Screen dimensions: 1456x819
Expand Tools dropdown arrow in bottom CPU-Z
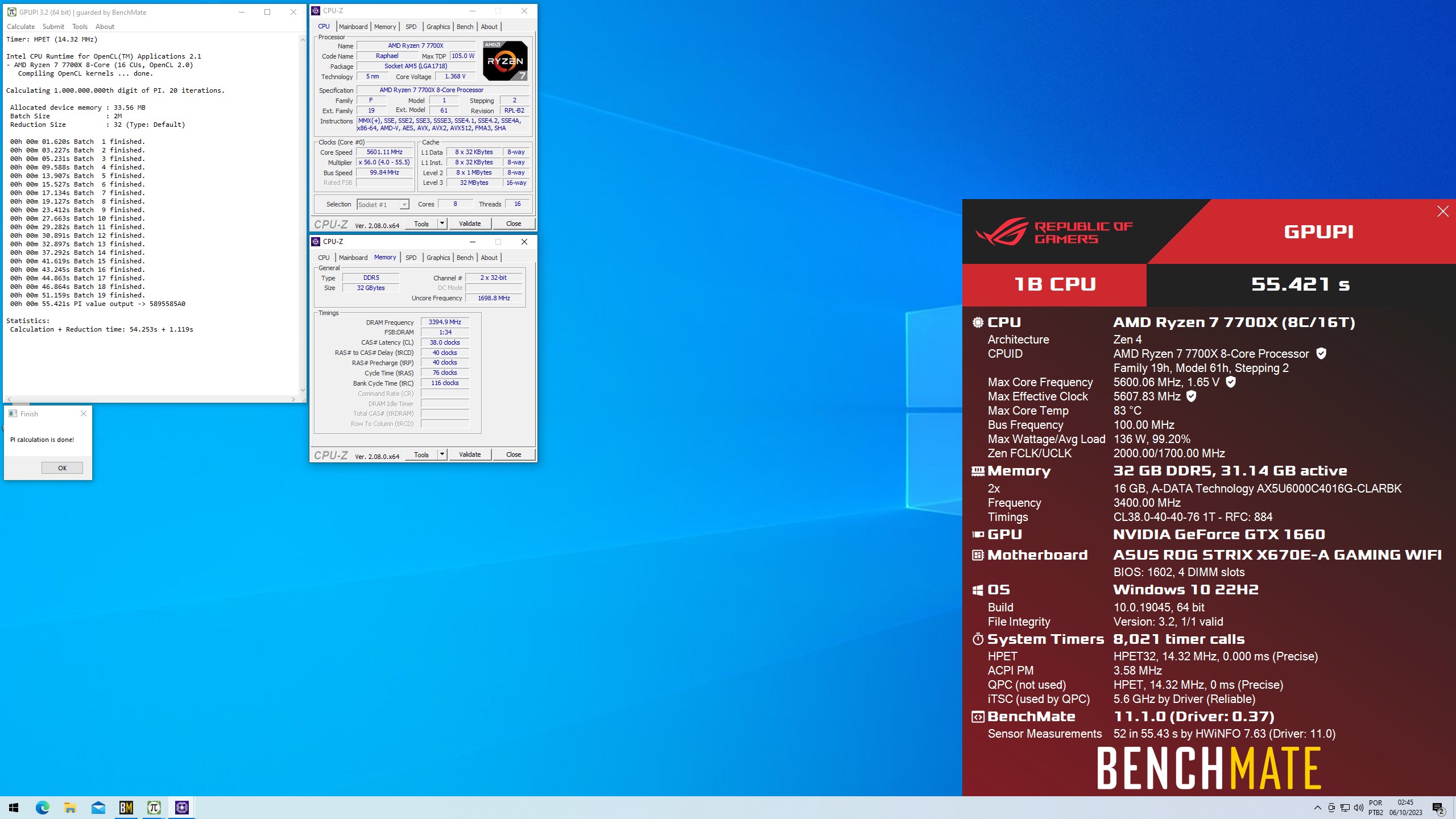point(442,454)
